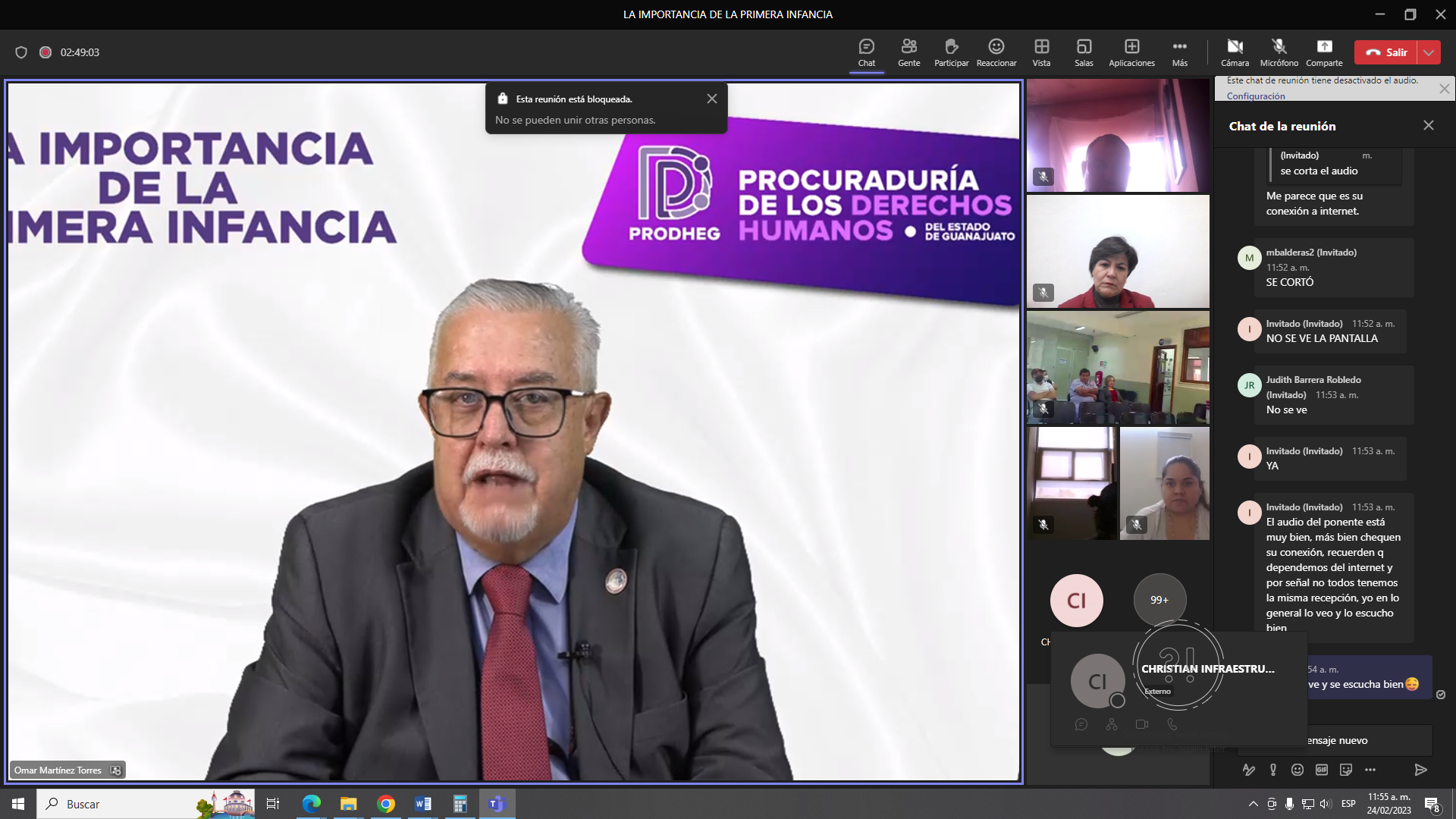Select the woman in red video thumbnail
This screenshot has height=819, width=1456.
click(x=1118, y=252)
